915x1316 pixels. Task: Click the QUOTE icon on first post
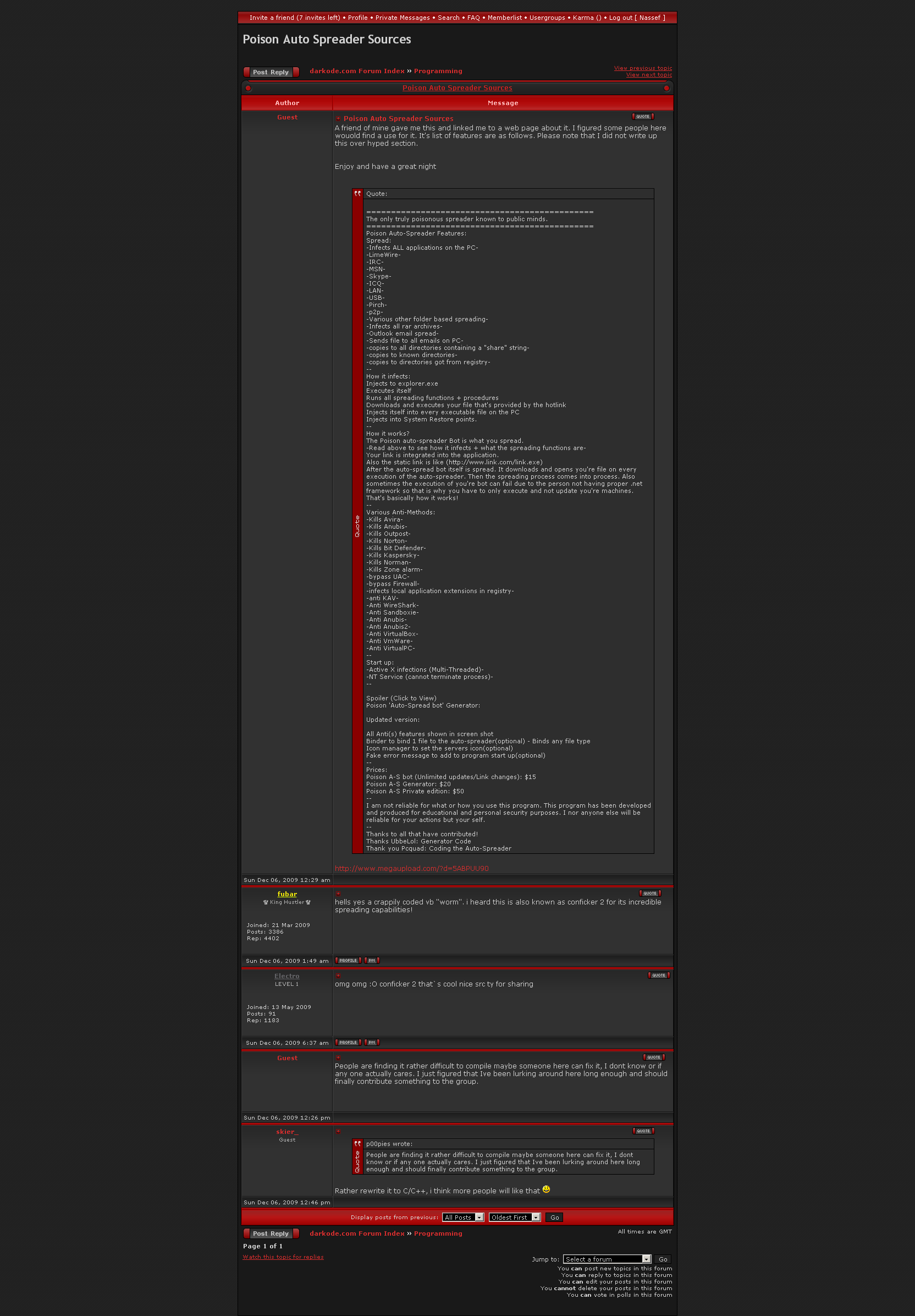coord(643,116)
